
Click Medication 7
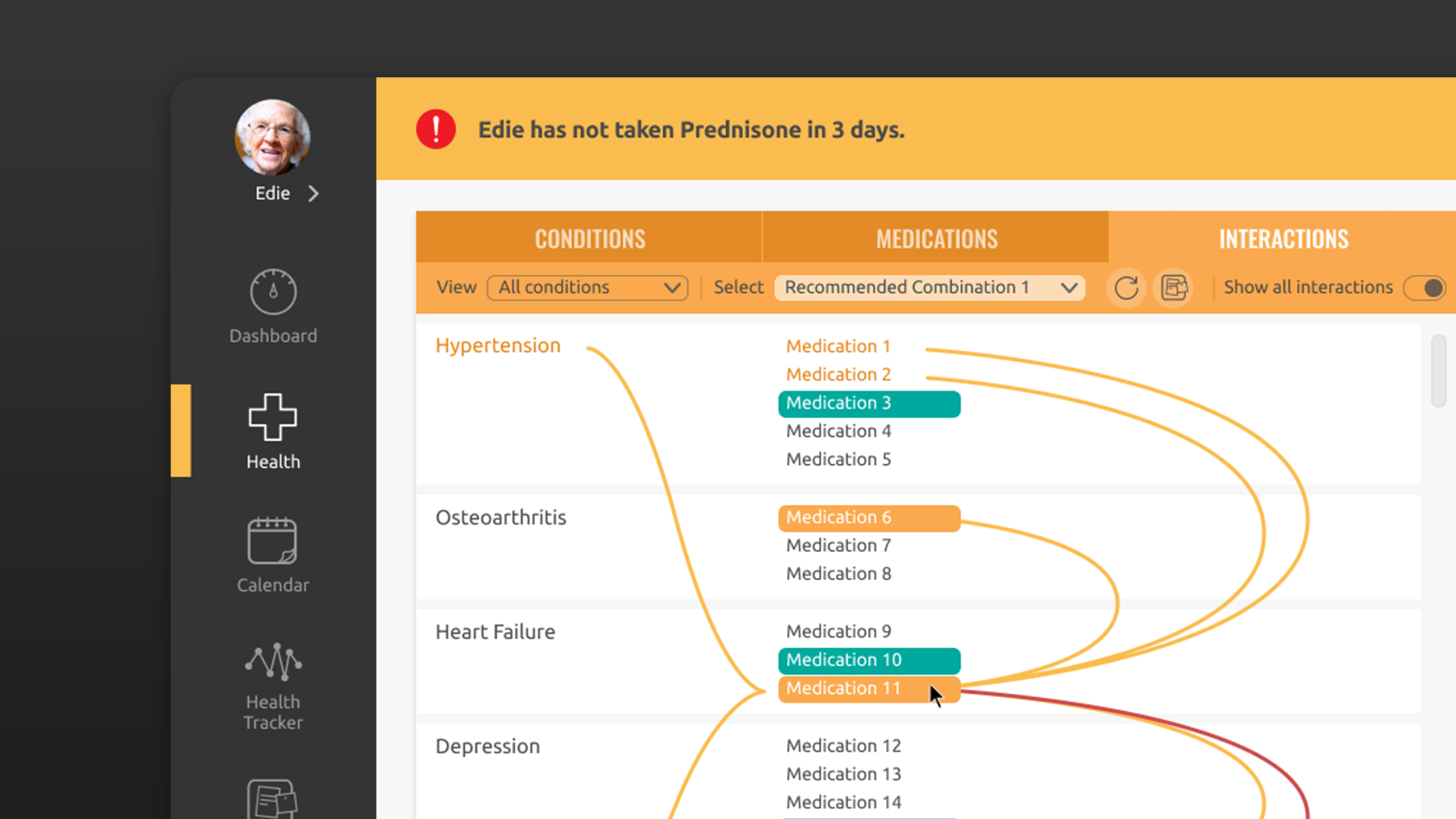[839, 546]
